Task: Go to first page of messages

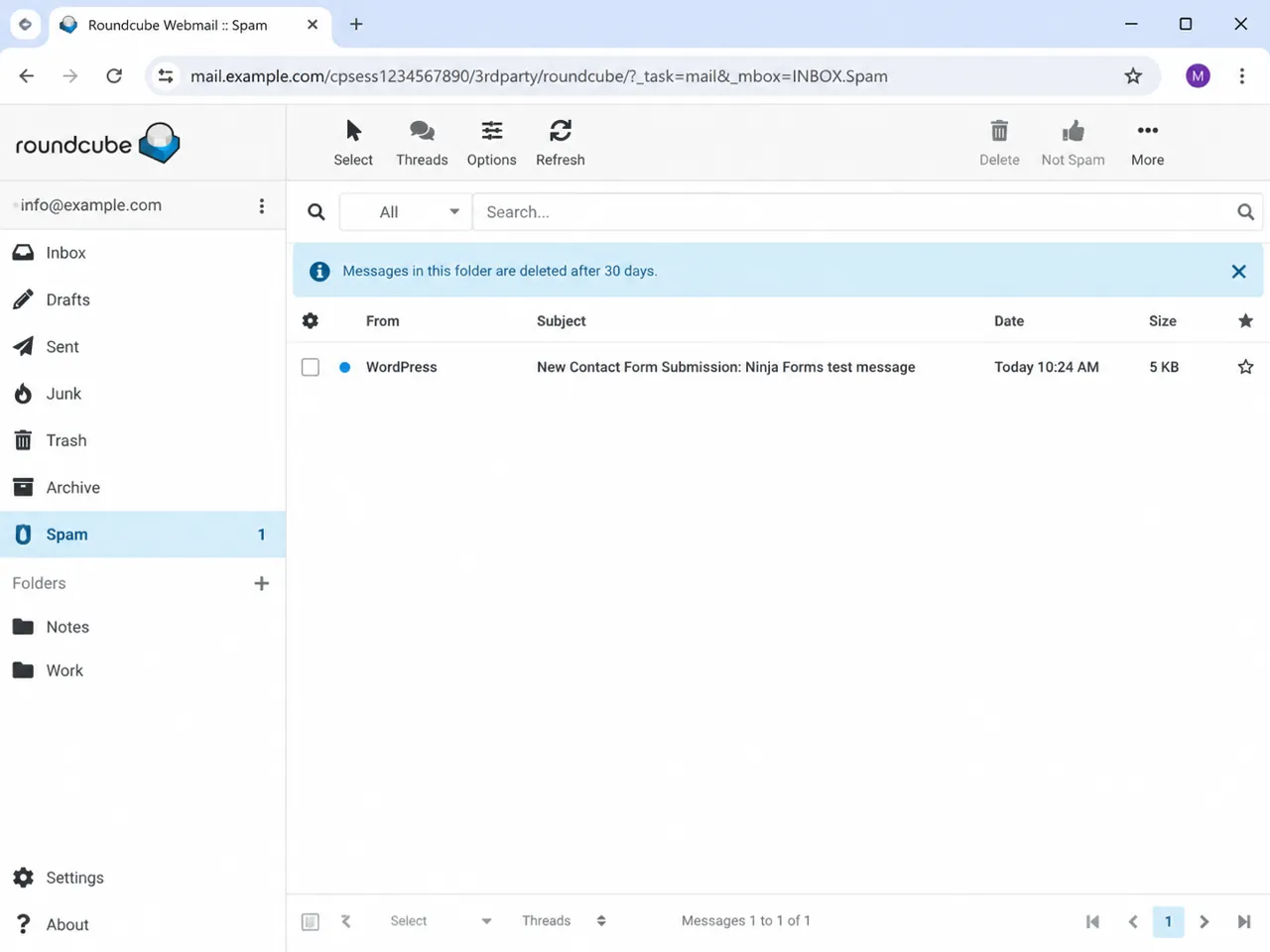Action: coord(1092,921)
